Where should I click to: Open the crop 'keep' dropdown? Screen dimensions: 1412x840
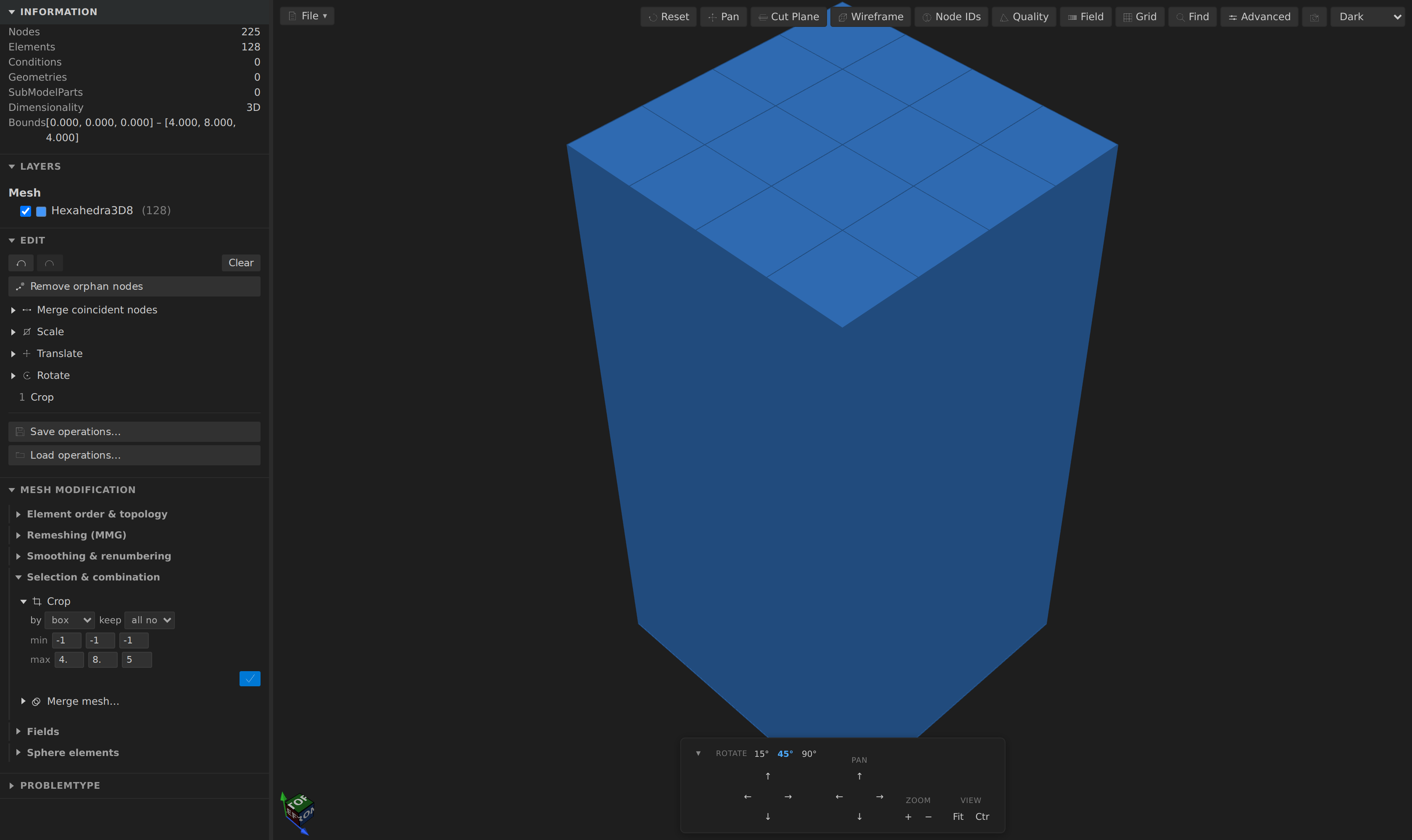(x=150, y=620)
